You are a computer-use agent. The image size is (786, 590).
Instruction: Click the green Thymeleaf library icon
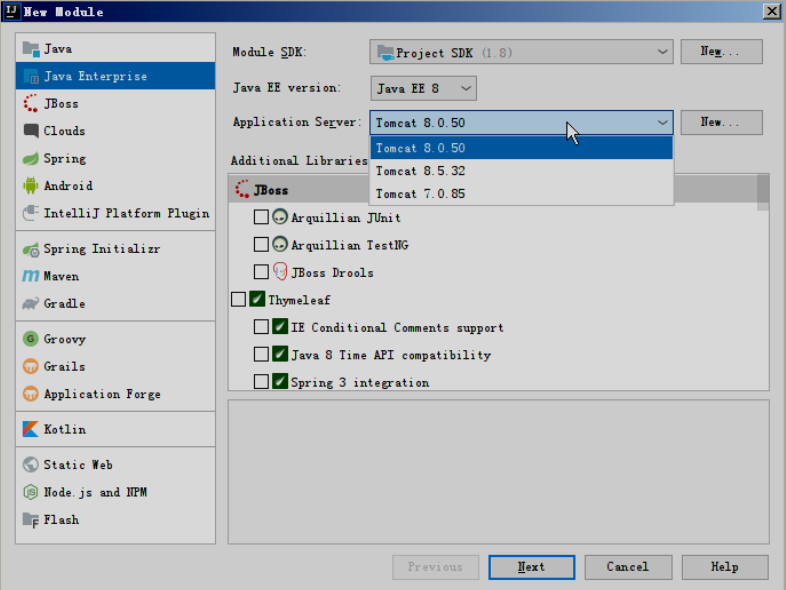(x=257, y=300)
